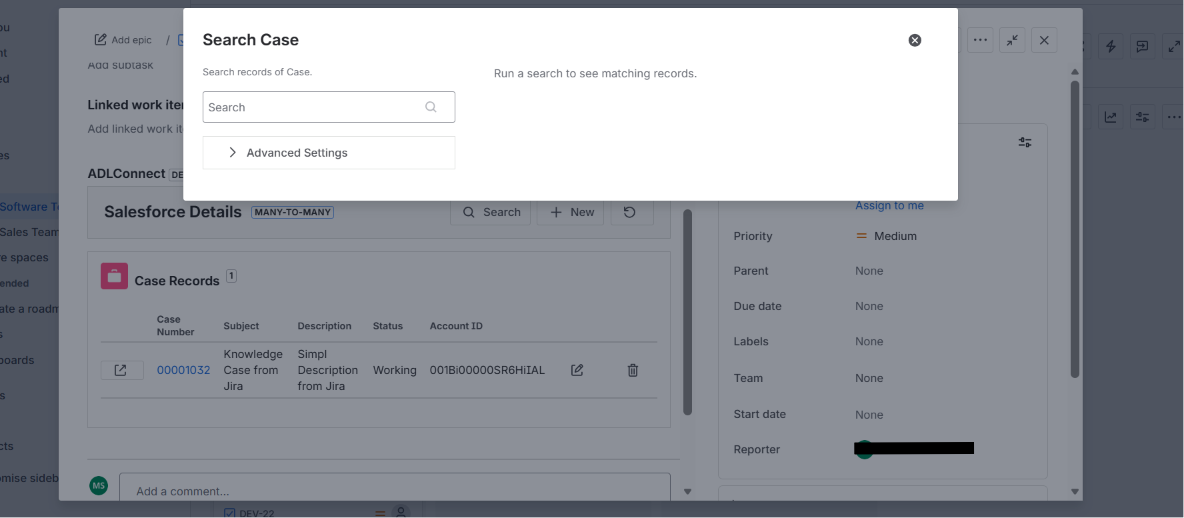Click the Case Records count badge 1
This screenshot has height=518, width=1184.
coord(231,276)
